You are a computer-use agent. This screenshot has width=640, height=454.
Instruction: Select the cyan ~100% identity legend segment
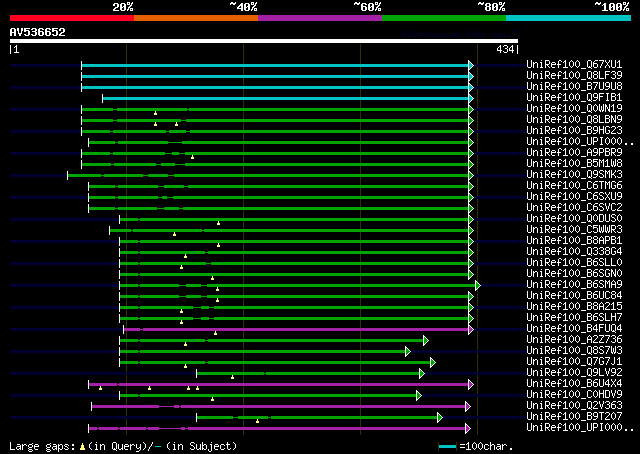(568, 18)
